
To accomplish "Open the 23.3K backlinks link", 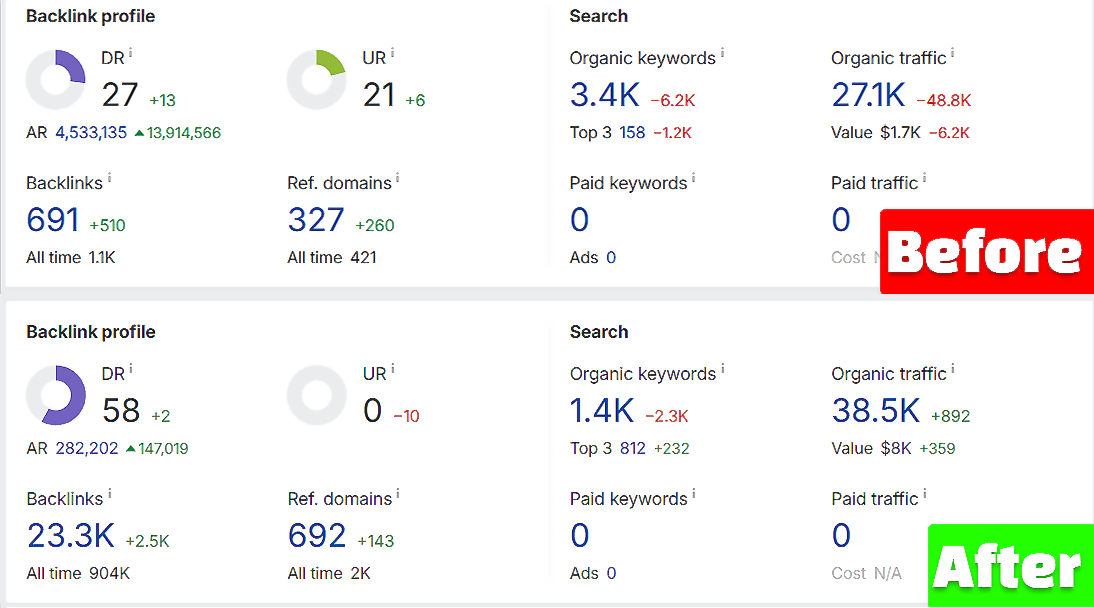I will pyautogui.click(x=70, y=536).
